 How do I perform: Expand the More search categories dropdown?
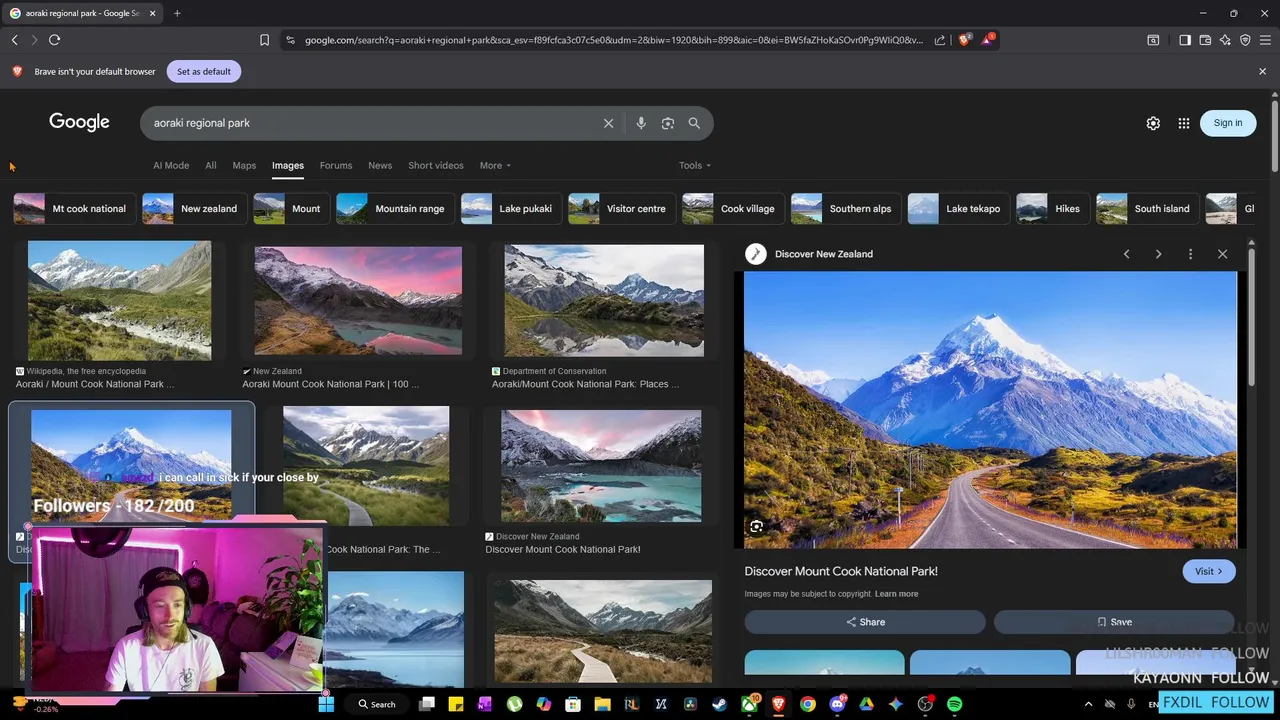coord(495,165)
